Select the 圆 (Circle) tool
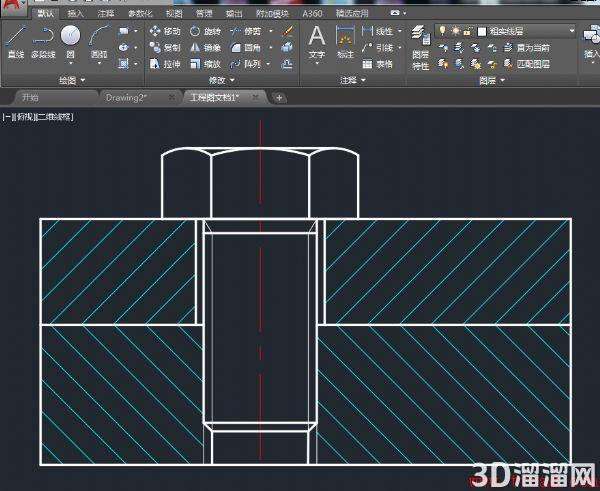This screenshot has height=491, width=600. pyautogui.click(x=70, y=42)
